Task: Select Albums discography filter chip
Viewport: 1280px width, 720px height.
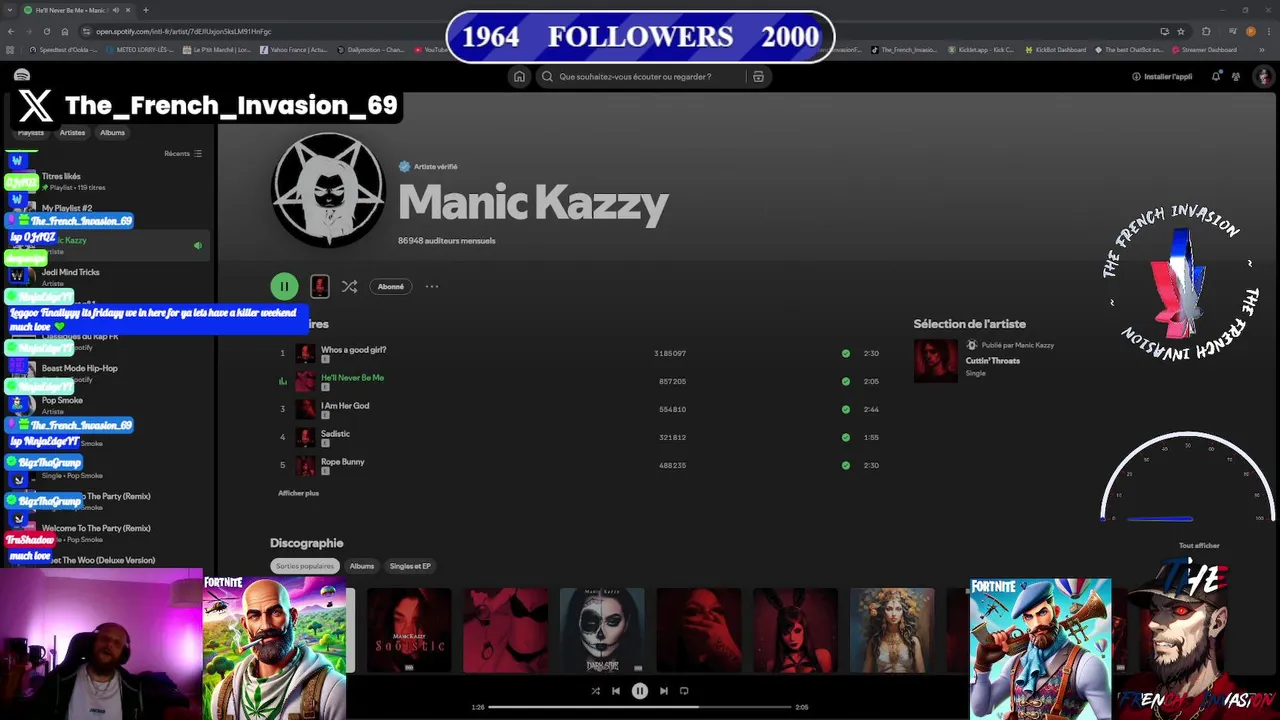Action: click(362, 566)
